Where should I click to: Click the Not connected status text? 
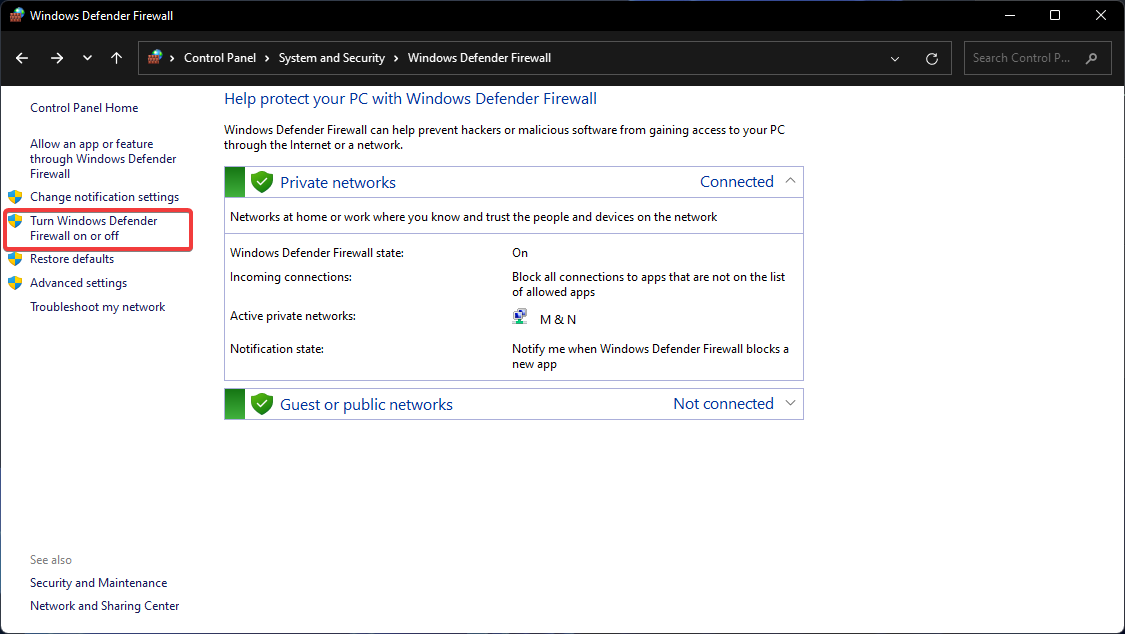click(723, 404)
